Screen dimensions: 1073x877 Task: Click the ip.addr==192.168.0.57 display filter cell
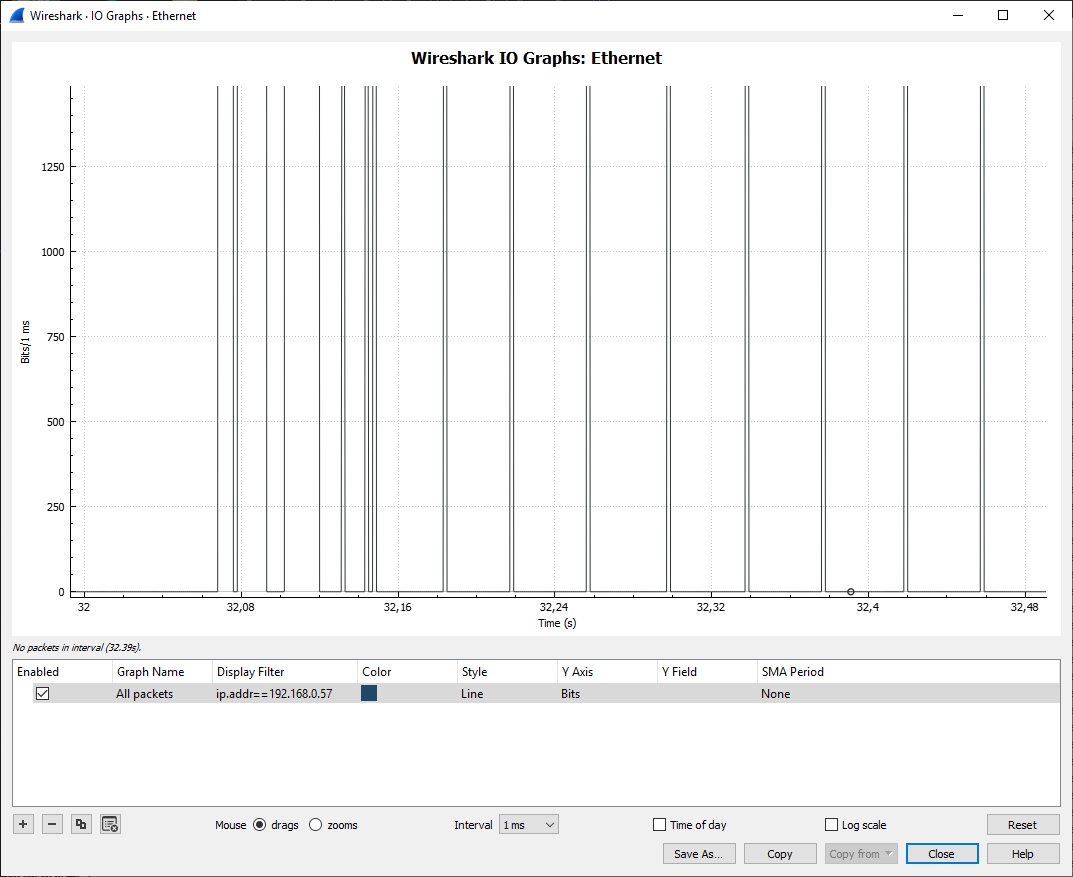point(274,693)
